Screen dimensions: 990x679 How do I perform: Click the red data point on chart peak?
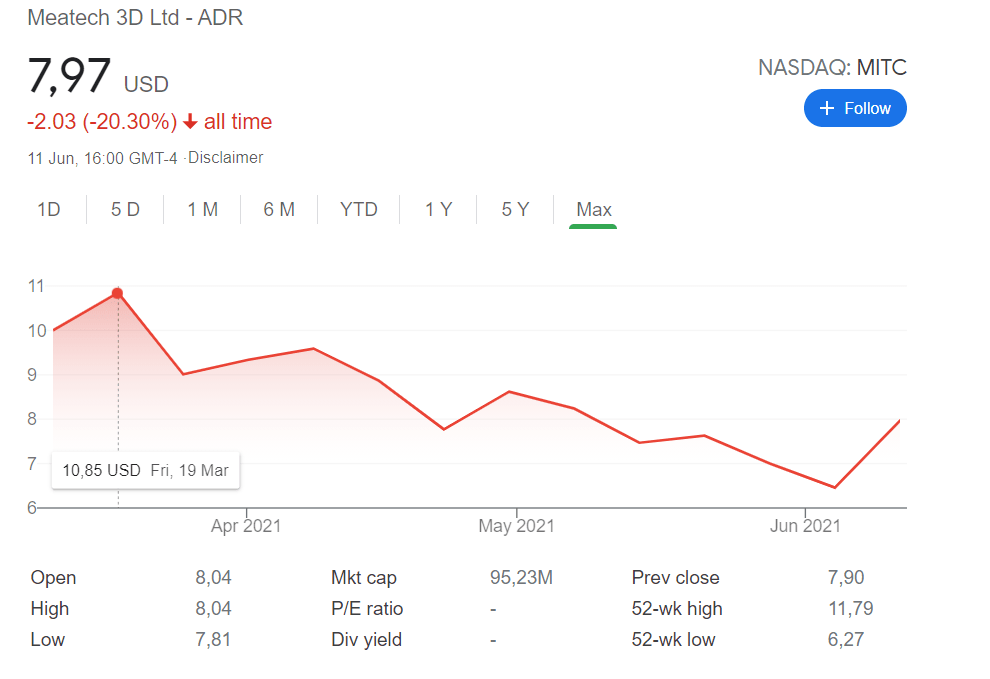coord(118,293)
